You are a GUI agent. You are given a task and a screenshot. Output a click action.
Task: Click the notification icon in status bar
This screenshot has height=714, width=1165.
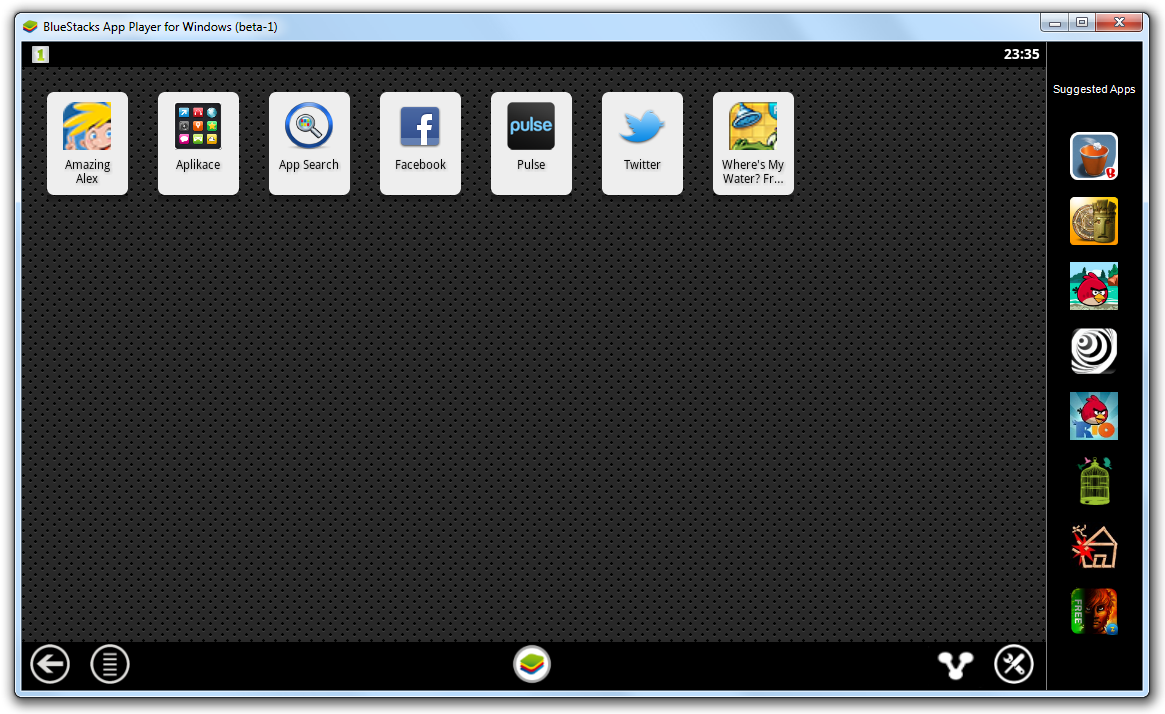41,54
